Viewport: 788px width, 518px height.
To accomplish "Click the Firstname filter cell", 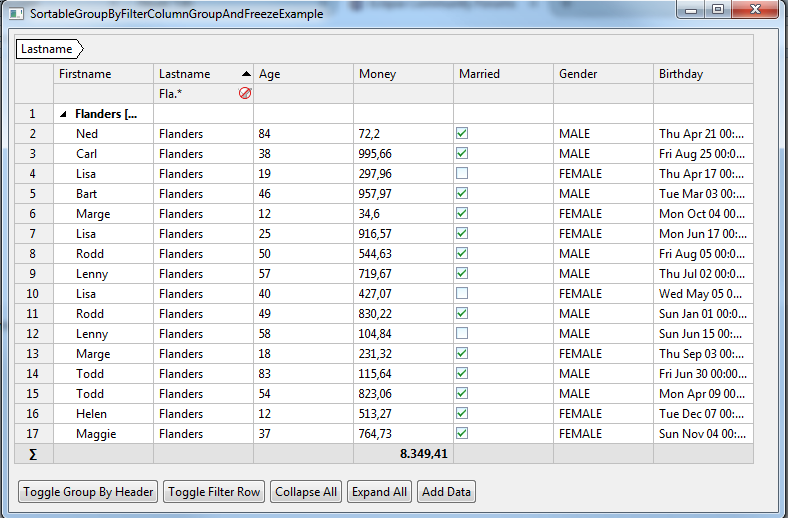I will (104, 93).
